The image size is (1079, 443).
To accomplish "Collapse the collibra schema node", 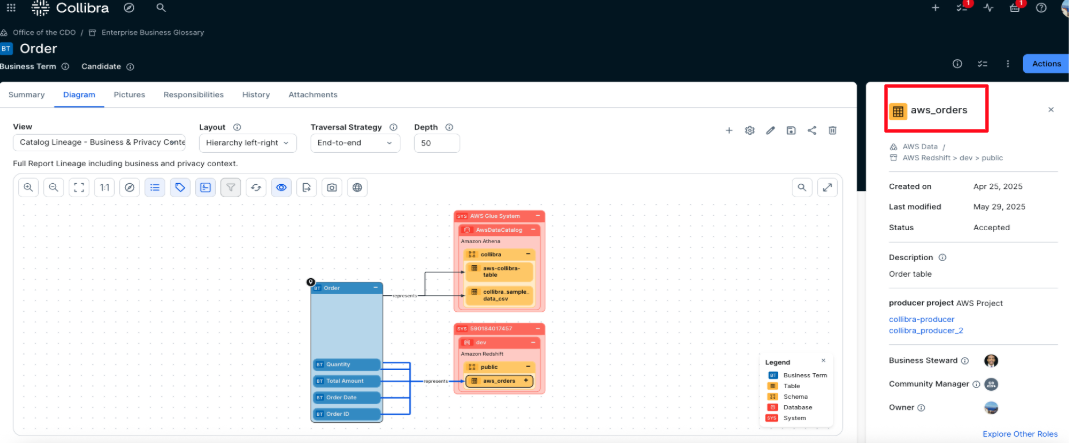I will 528,255.
